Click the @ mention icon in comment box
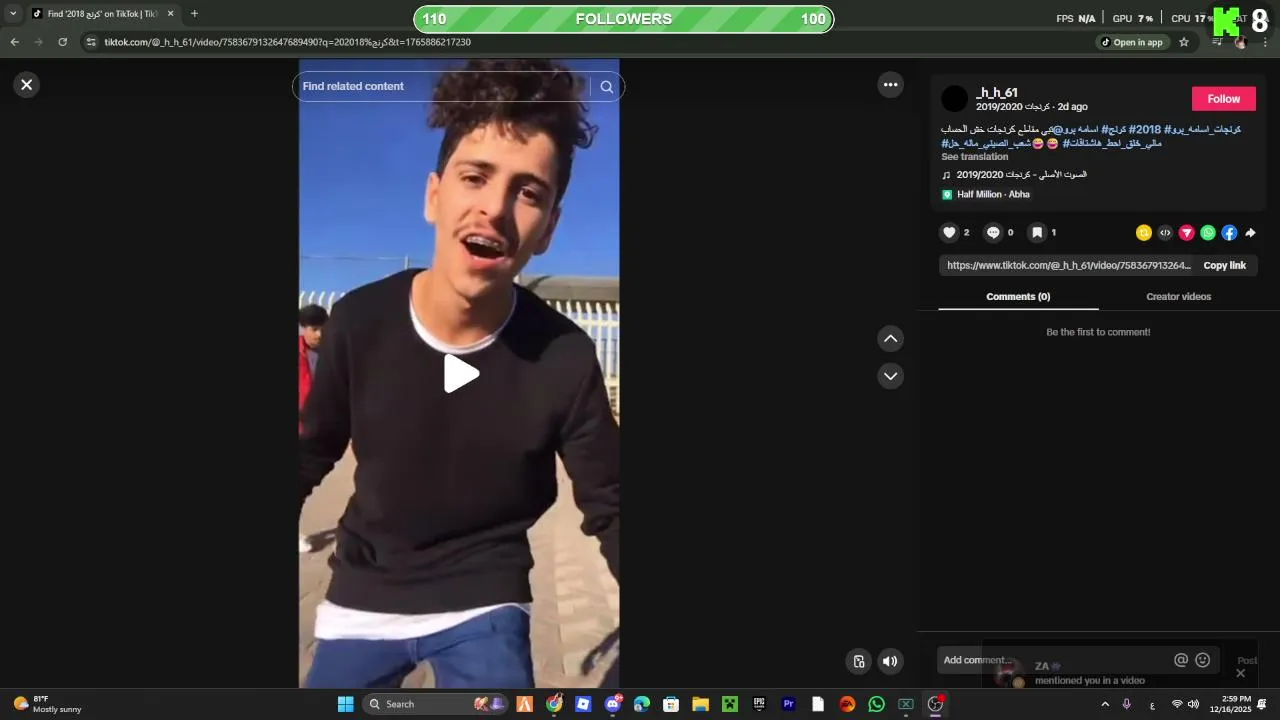This screenshot has width=1280, height=720. tap(1181, 660)
